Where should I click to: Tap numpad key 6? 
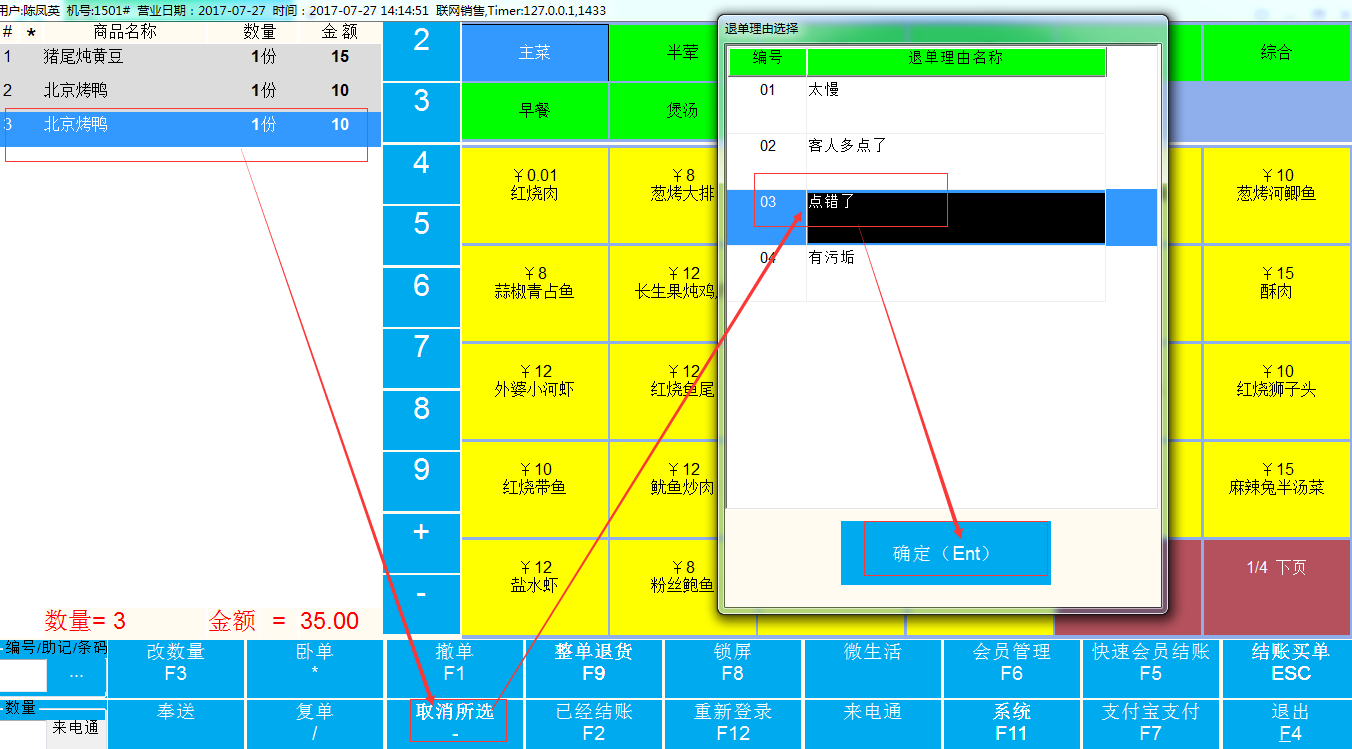pos(421,298)
